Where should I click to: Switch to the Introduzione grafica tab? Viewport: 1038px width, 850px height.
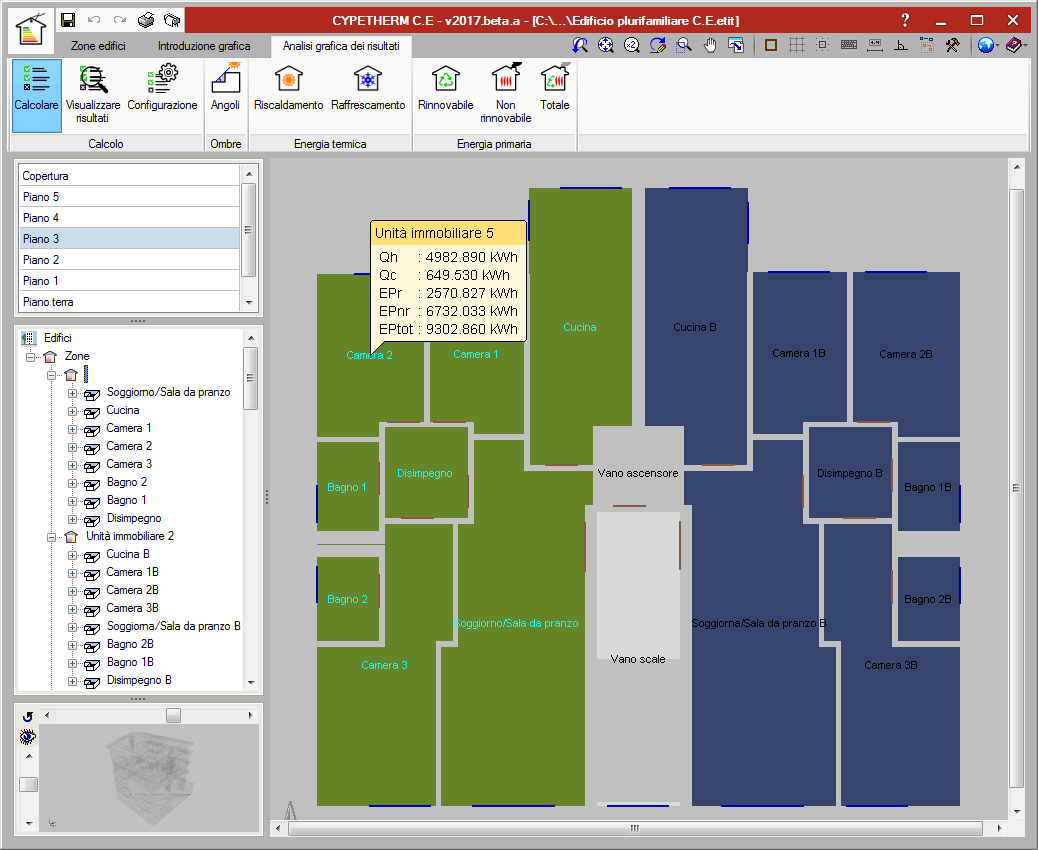coord(204,46)
